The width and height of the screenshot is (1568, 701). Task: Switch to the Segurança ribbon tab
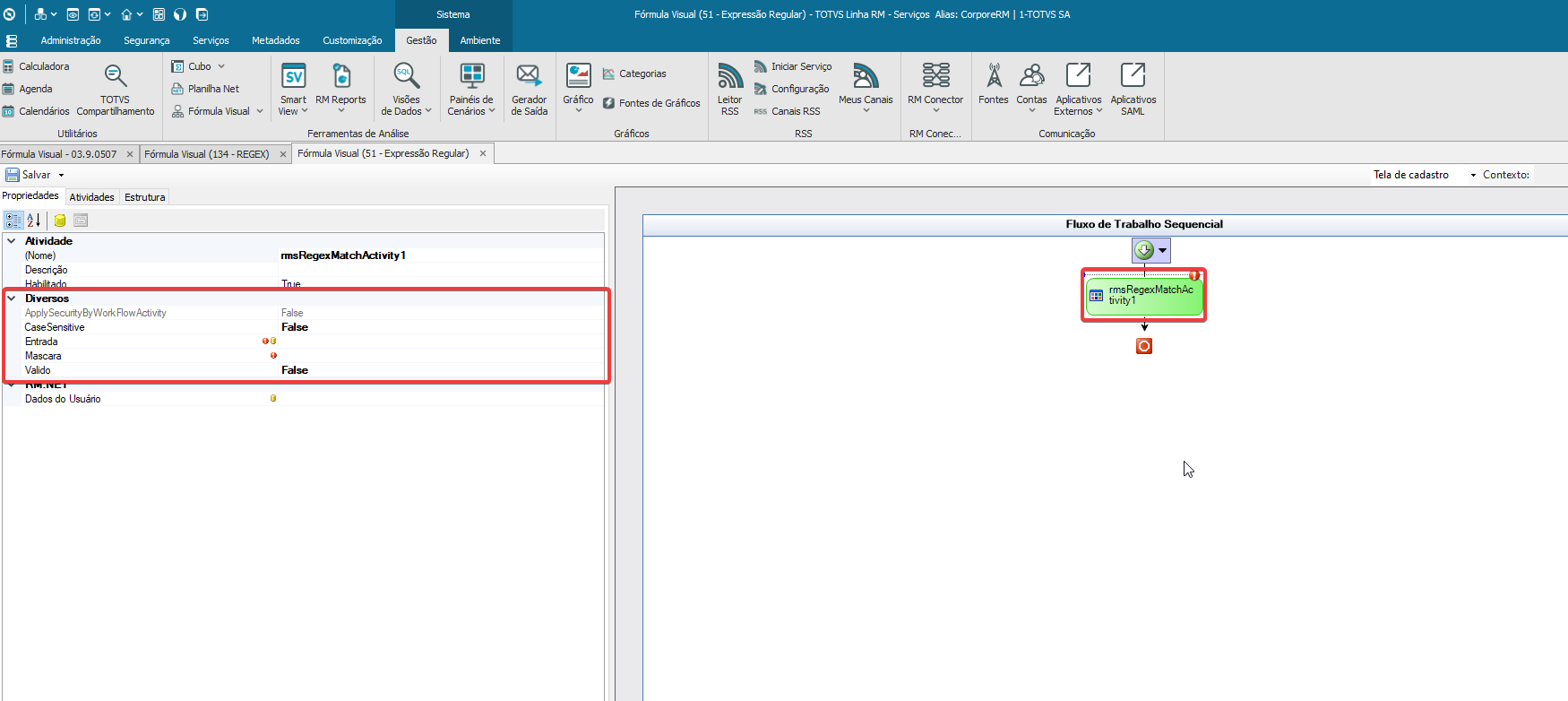pyautogui.click(x=147, y=40)
